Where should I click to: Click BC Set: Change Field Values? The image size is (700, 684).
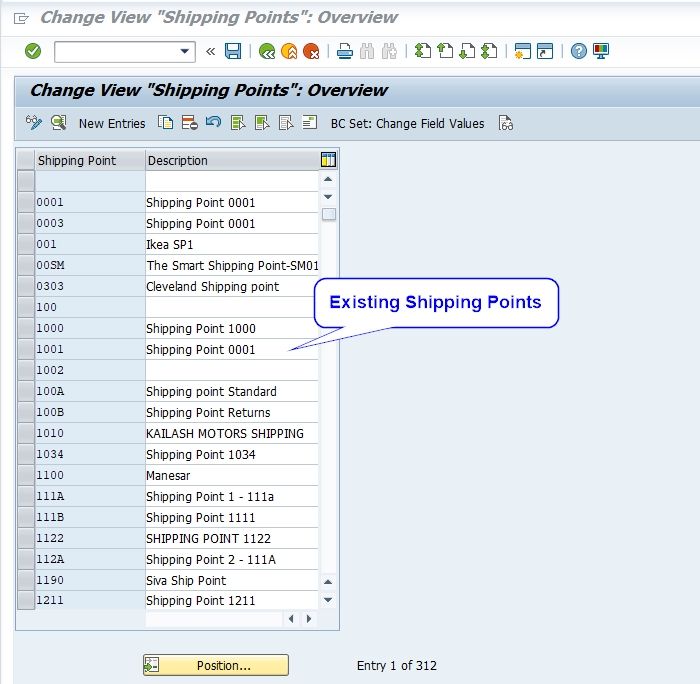[x=407, y=123]
